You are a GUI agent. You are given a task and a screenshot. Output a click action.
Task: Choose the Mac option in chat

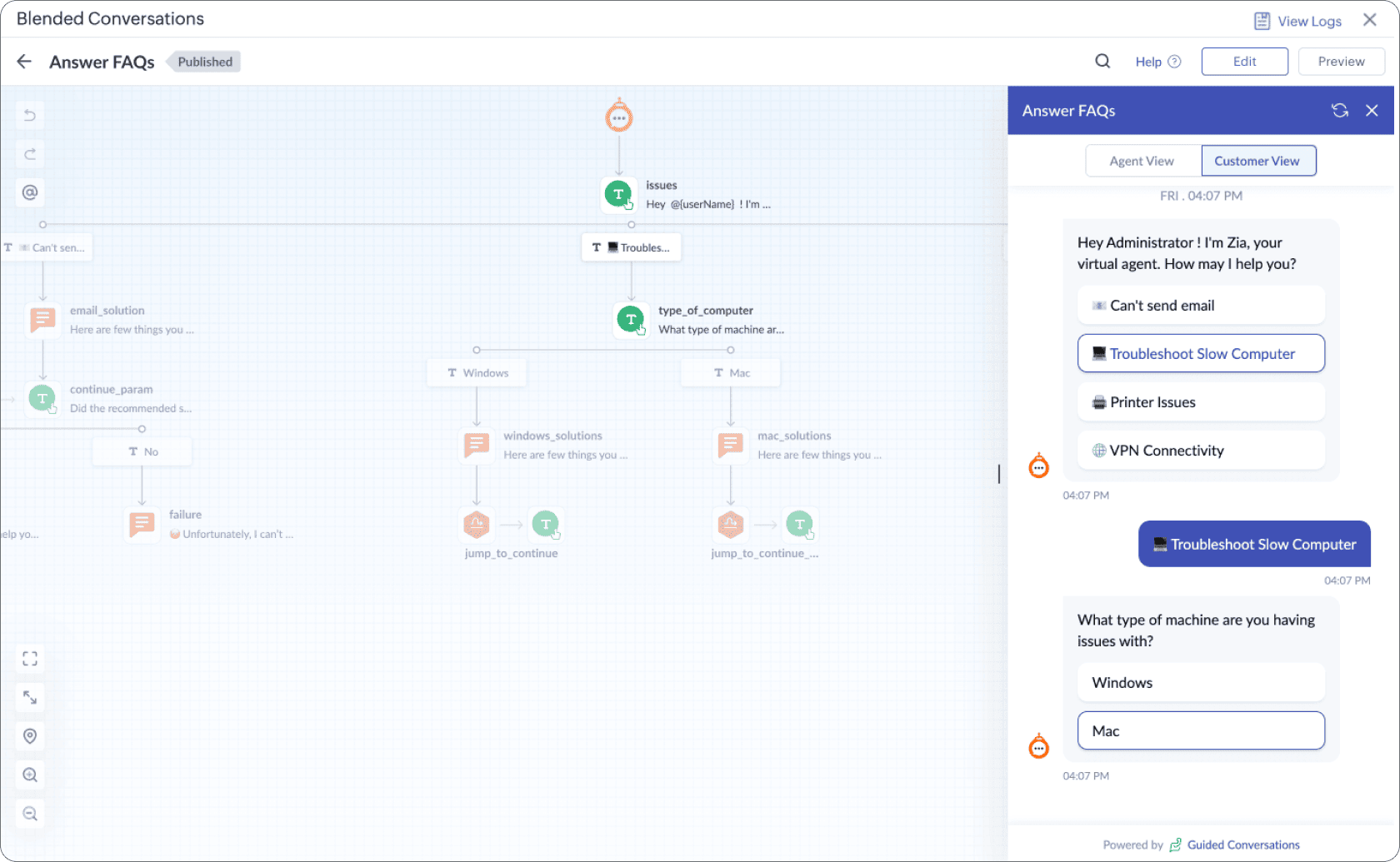point(1200,730)
